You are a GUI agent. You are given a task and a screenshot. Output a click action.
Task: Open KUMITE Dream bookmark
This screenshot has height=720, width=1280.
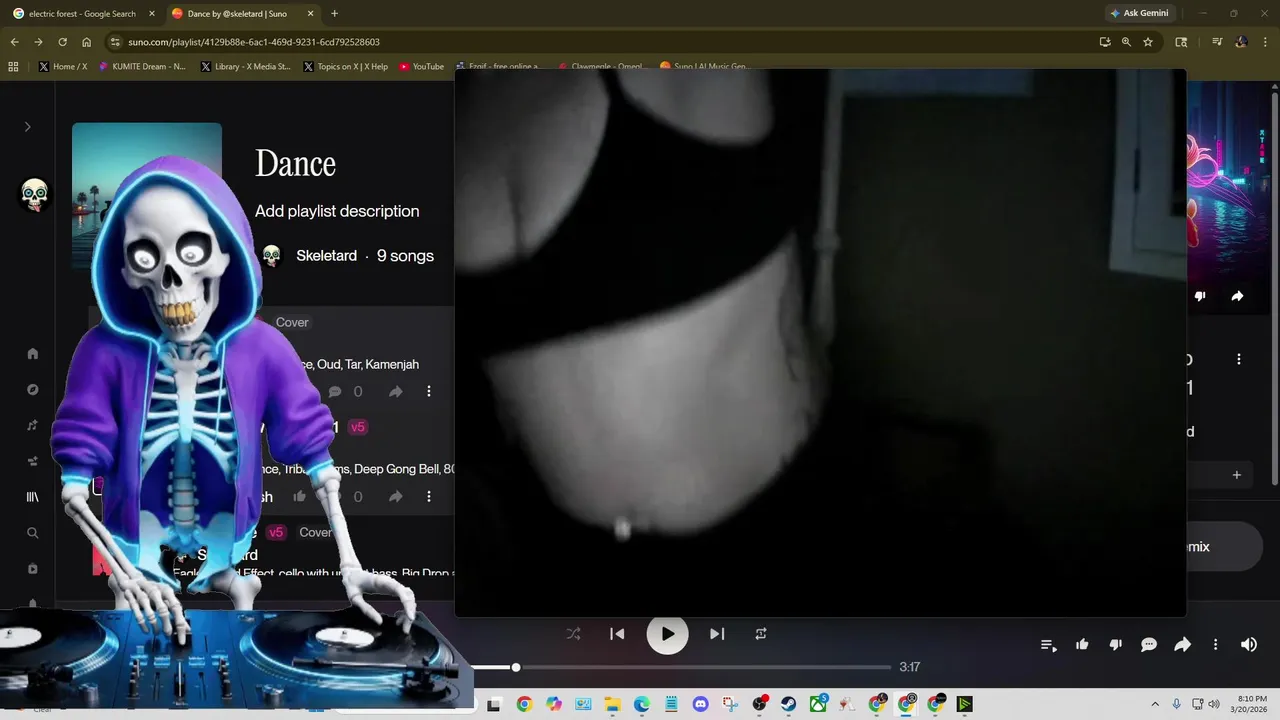pos(142,67)
